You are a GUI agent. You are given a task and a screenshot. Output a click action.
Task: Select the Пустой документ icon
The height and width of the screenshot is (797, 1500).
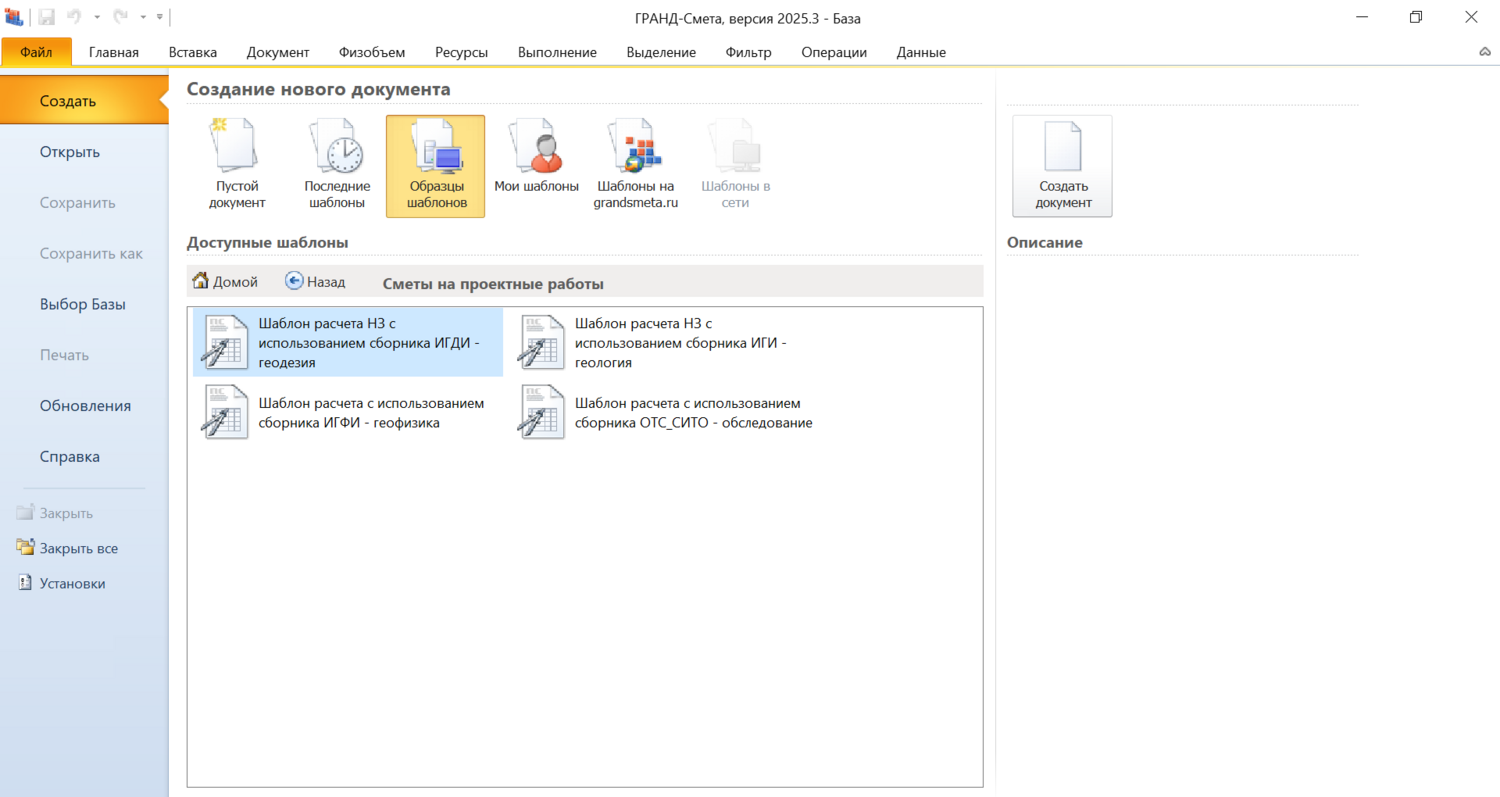coord(237,166)
